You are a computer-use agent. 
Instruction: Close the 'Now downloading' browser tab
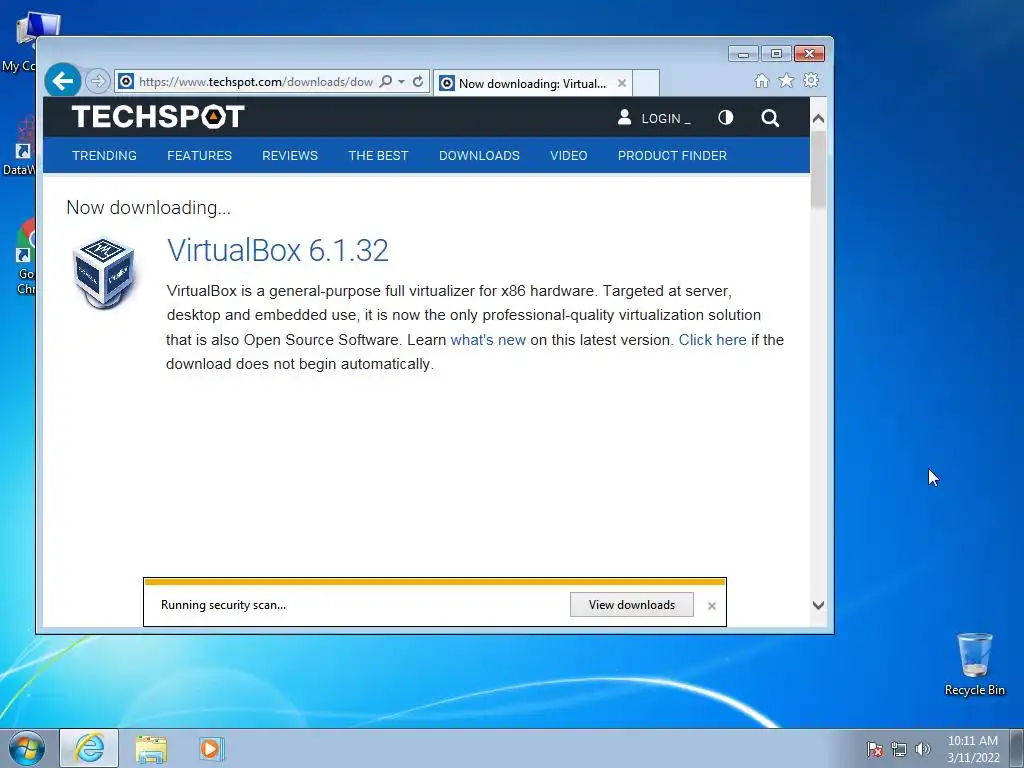point(622,83)
